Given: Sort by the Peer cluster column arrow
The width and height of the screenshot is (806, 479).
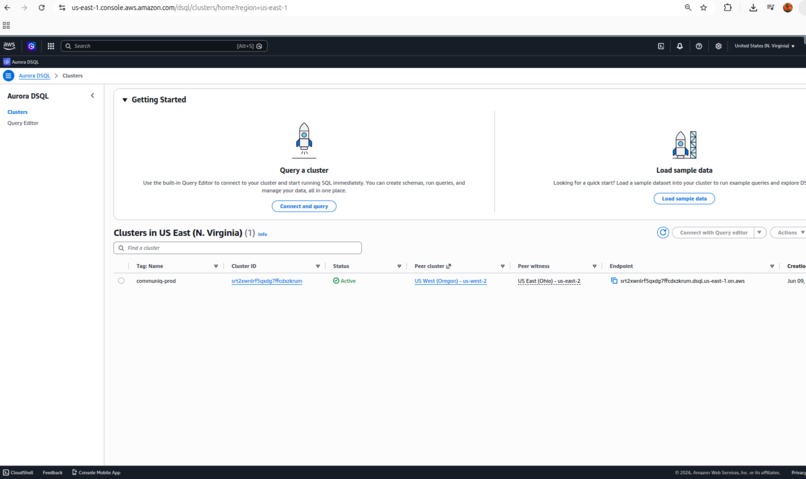Looking at the screenshot, I should tap(502, 266).
